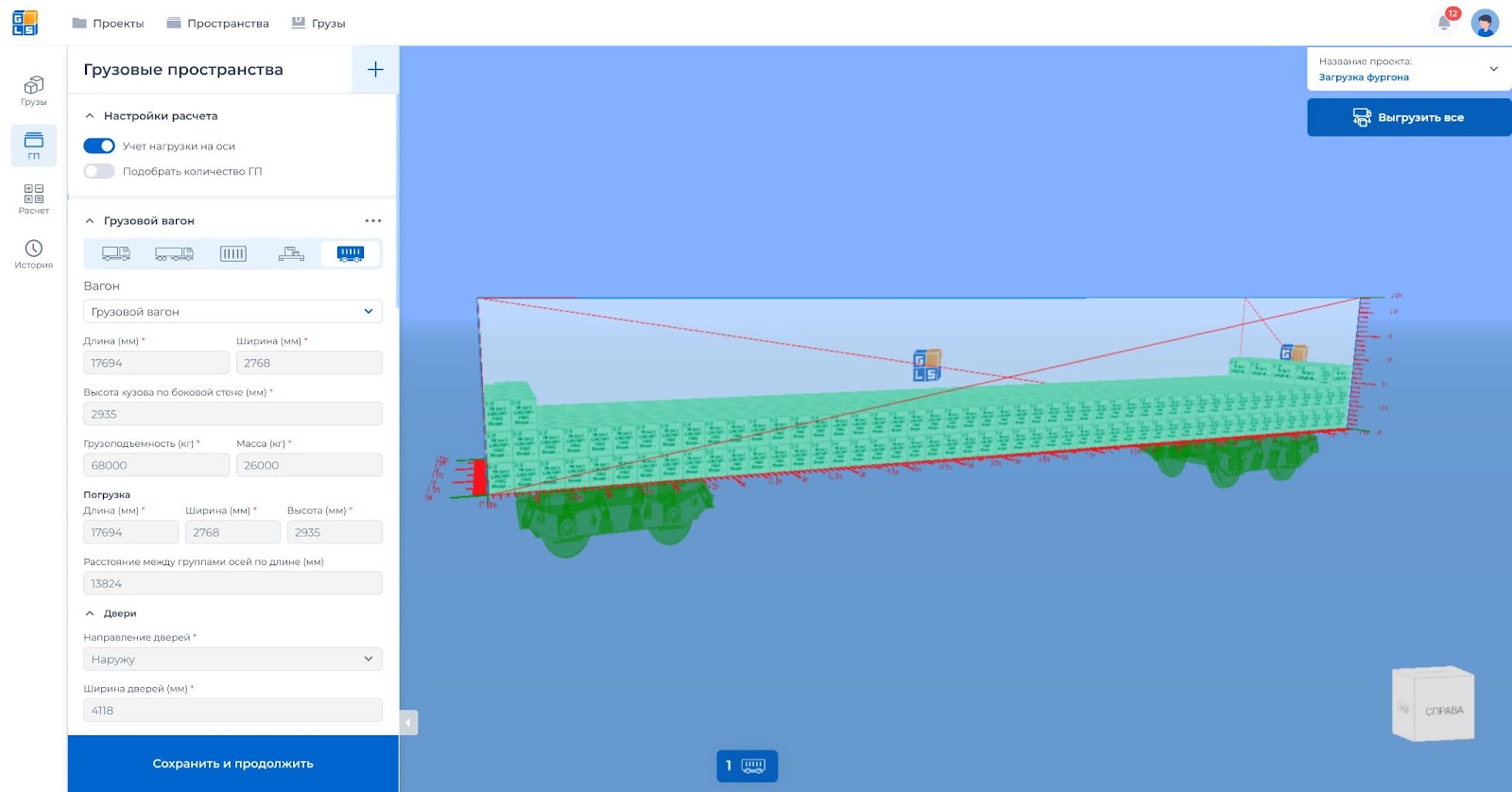The height and width of the screenshot is (792, 1512).
Task: Collapse the Настройки расчета section
Action: point(90,116)
